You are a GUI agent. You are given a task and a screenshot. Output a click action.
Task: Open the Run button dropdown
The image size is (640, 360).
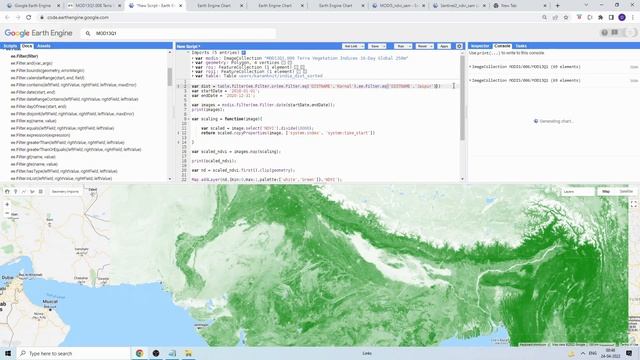(410, 46)
